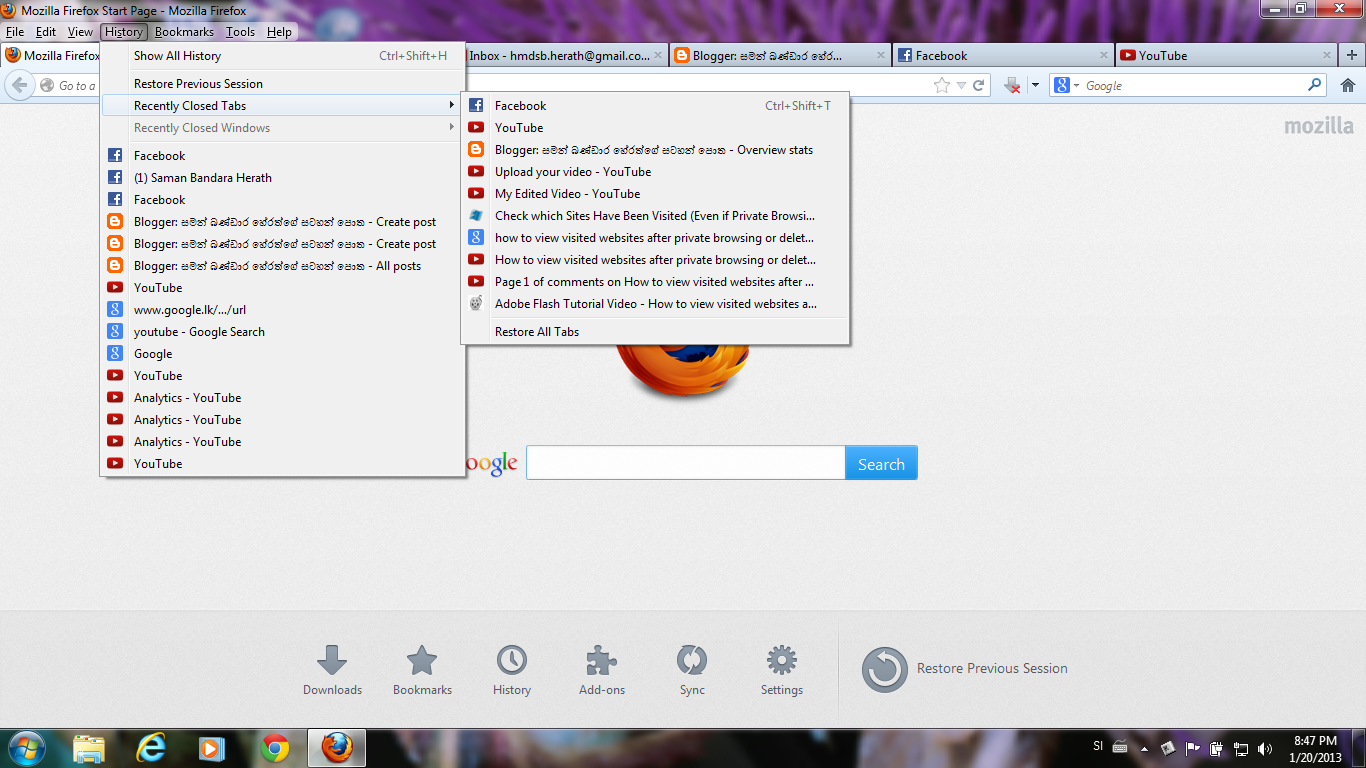Choose Restore Previous Session in History menu
Image resolution: width=1366 pixels, height=768 pixels.
(283, 84)
